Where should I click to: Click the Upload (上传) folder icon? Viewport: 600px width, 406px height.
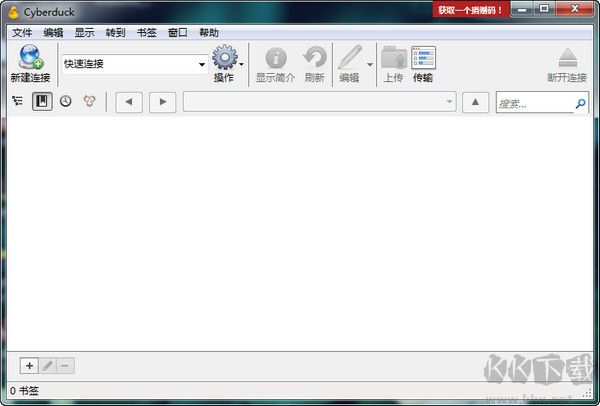pos(393,58)
